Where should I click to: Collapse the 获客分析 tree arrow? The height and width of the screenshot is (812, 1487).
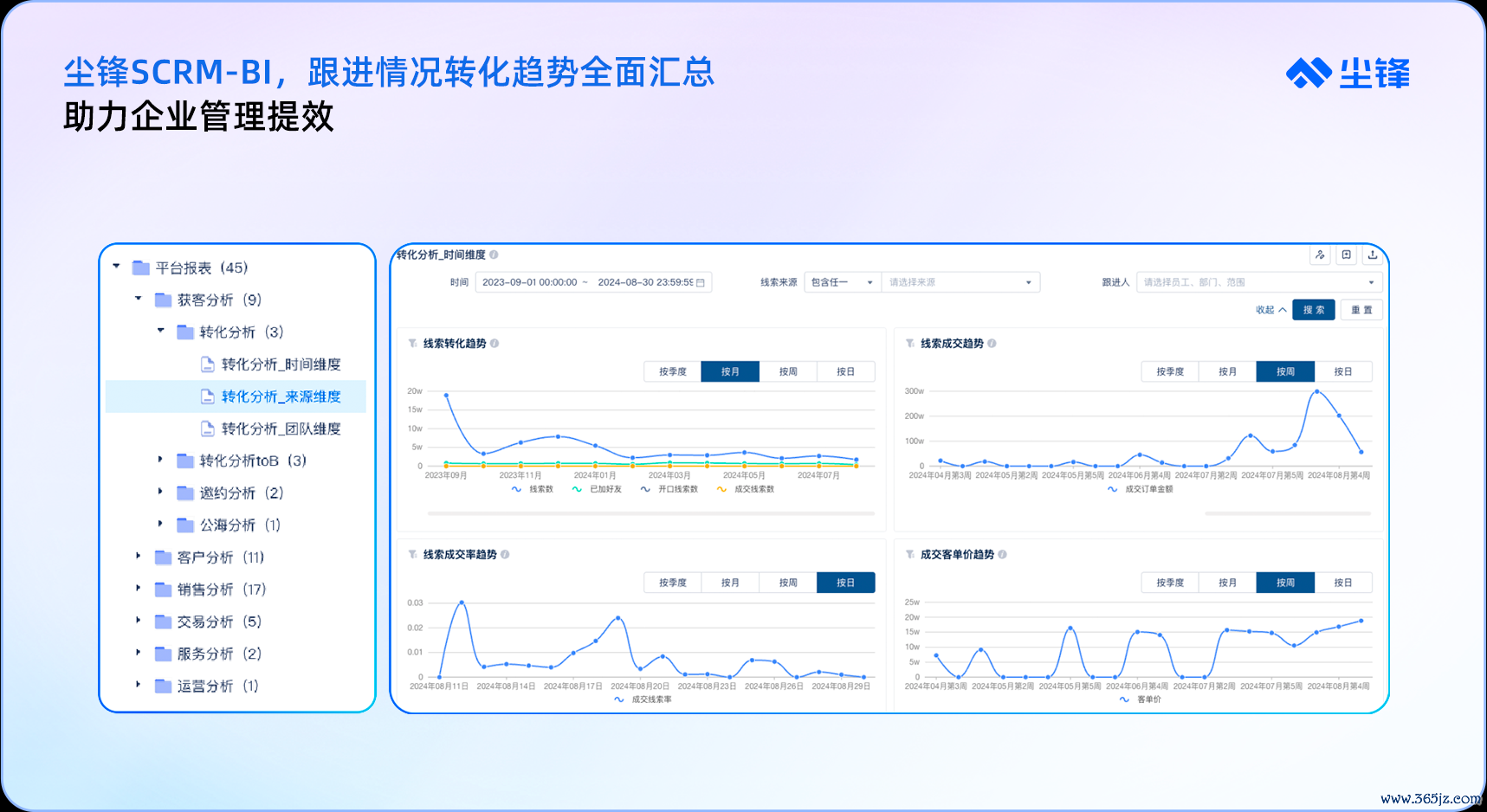point(139,299)
